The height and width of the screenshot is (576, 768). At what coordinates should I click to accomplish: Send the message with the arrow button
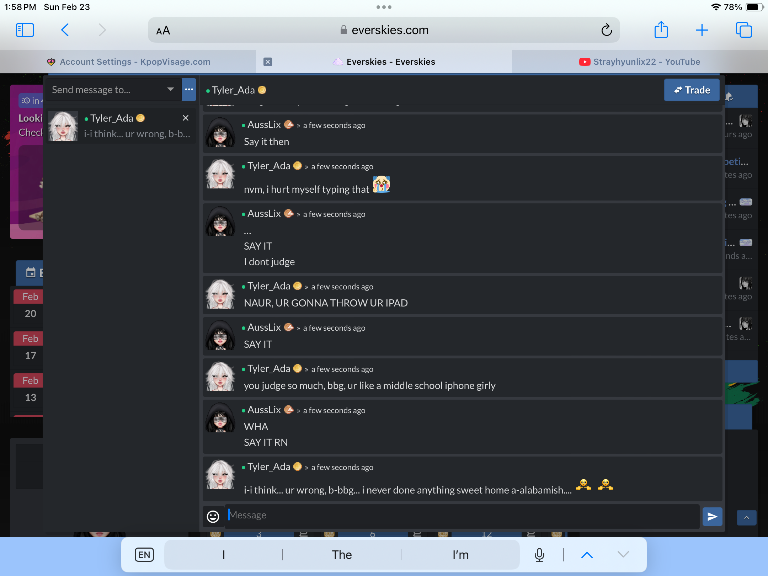(x=712, y=516)
